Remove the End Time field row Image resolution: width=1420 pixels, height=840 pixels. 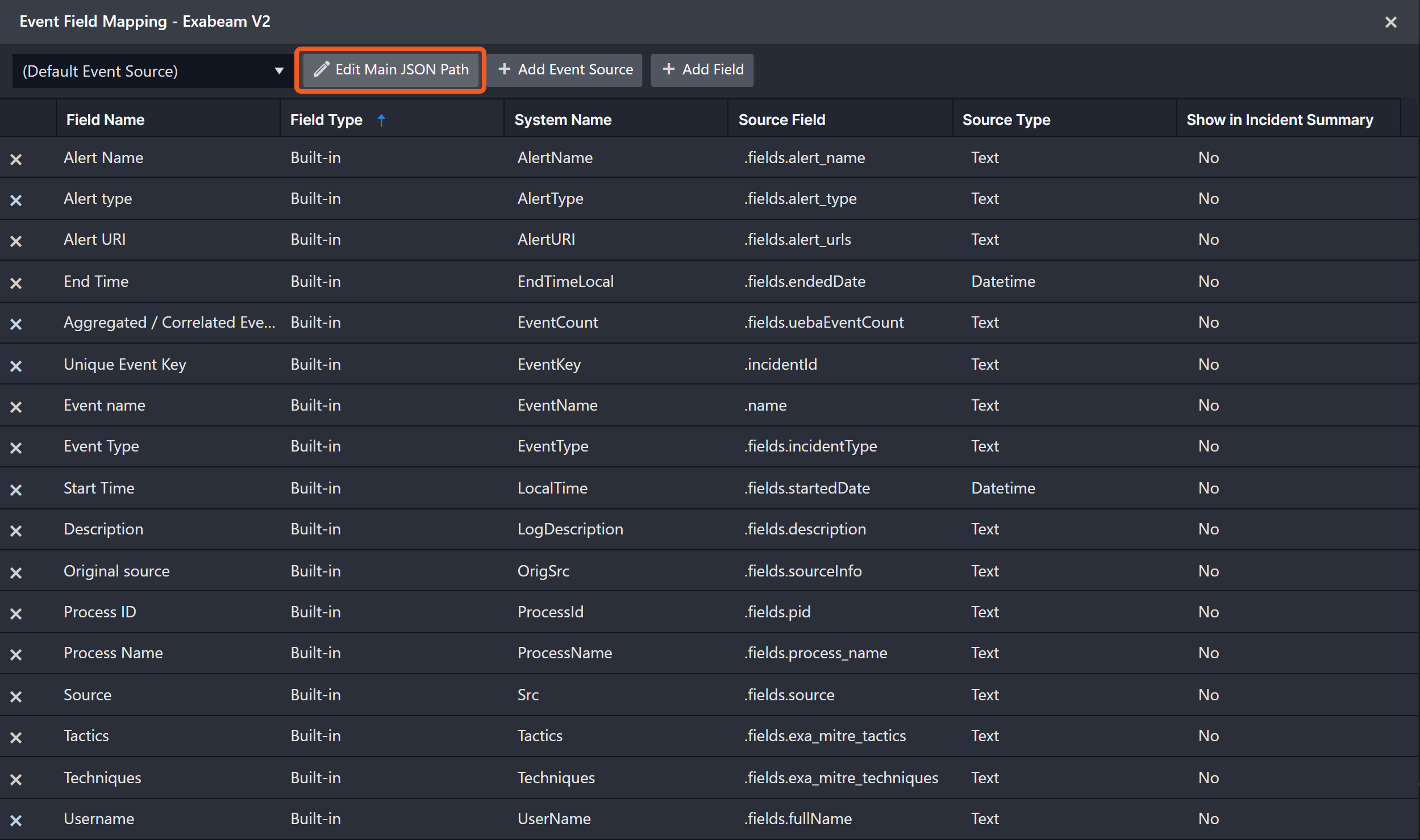coord(16,283)
